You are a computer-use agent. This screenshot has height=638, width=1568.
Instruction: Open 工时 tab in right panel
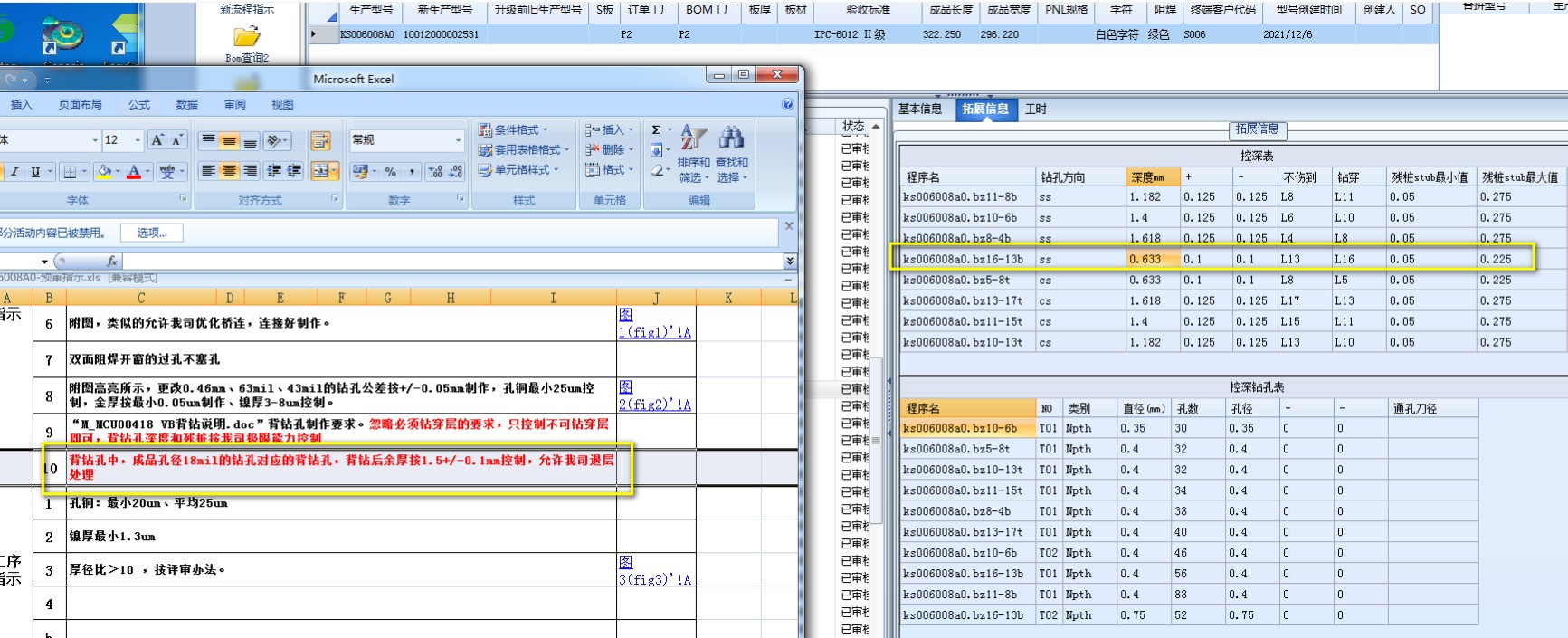click(1036, 109)
